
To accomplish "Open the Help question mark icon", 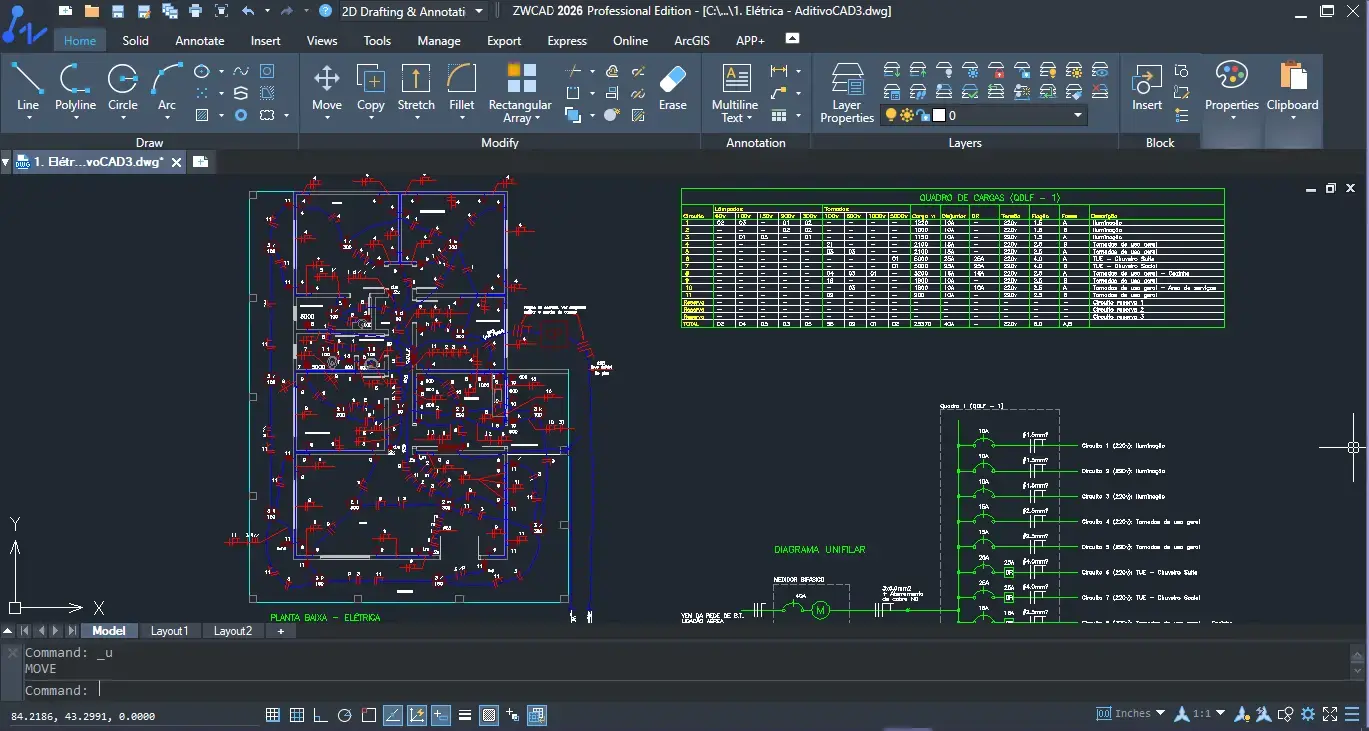I will pyautogui.click(x=325, y=11).
